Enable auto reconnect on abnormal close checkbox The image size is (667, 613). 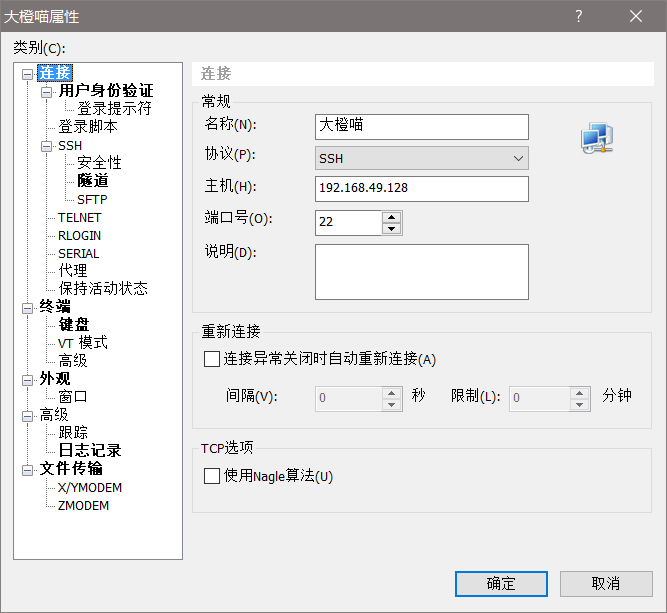pyautogui.click(x=212, y=359)
